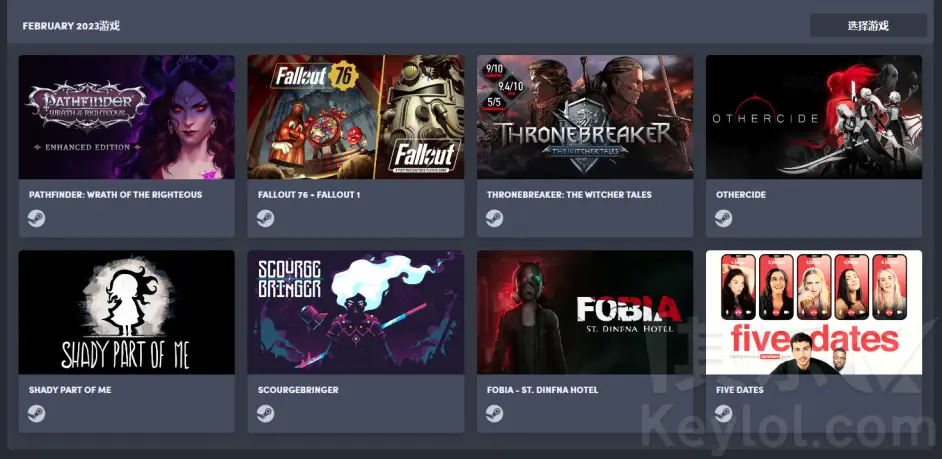Screen dimensions: 942x459
Task: Click the Steam icon under Pathfinder: Wrath of the Righteous
Action: [37, 218]
